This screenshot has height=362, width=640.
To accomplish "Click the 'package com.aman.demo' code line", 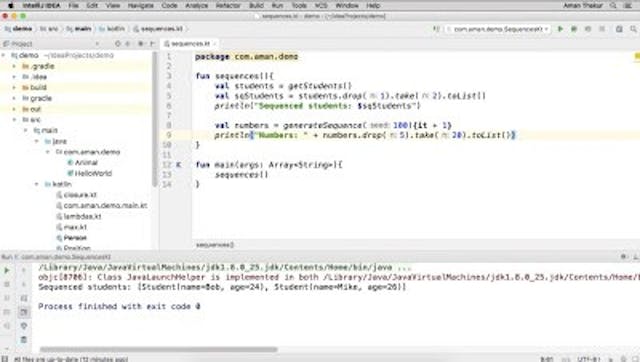I will (247, 57).
